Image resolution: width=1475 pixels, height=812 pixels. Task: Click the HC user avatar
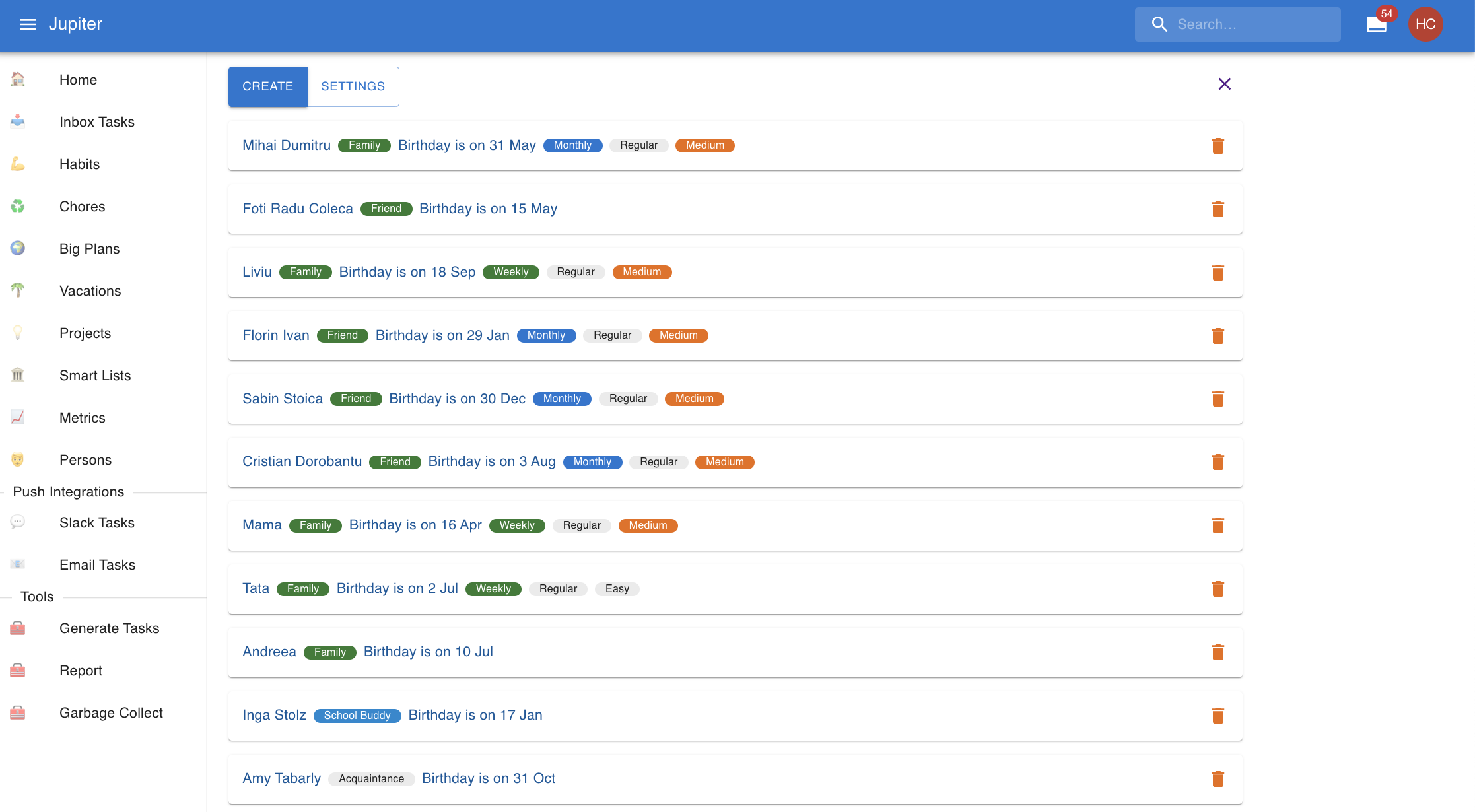(1425, 24)
